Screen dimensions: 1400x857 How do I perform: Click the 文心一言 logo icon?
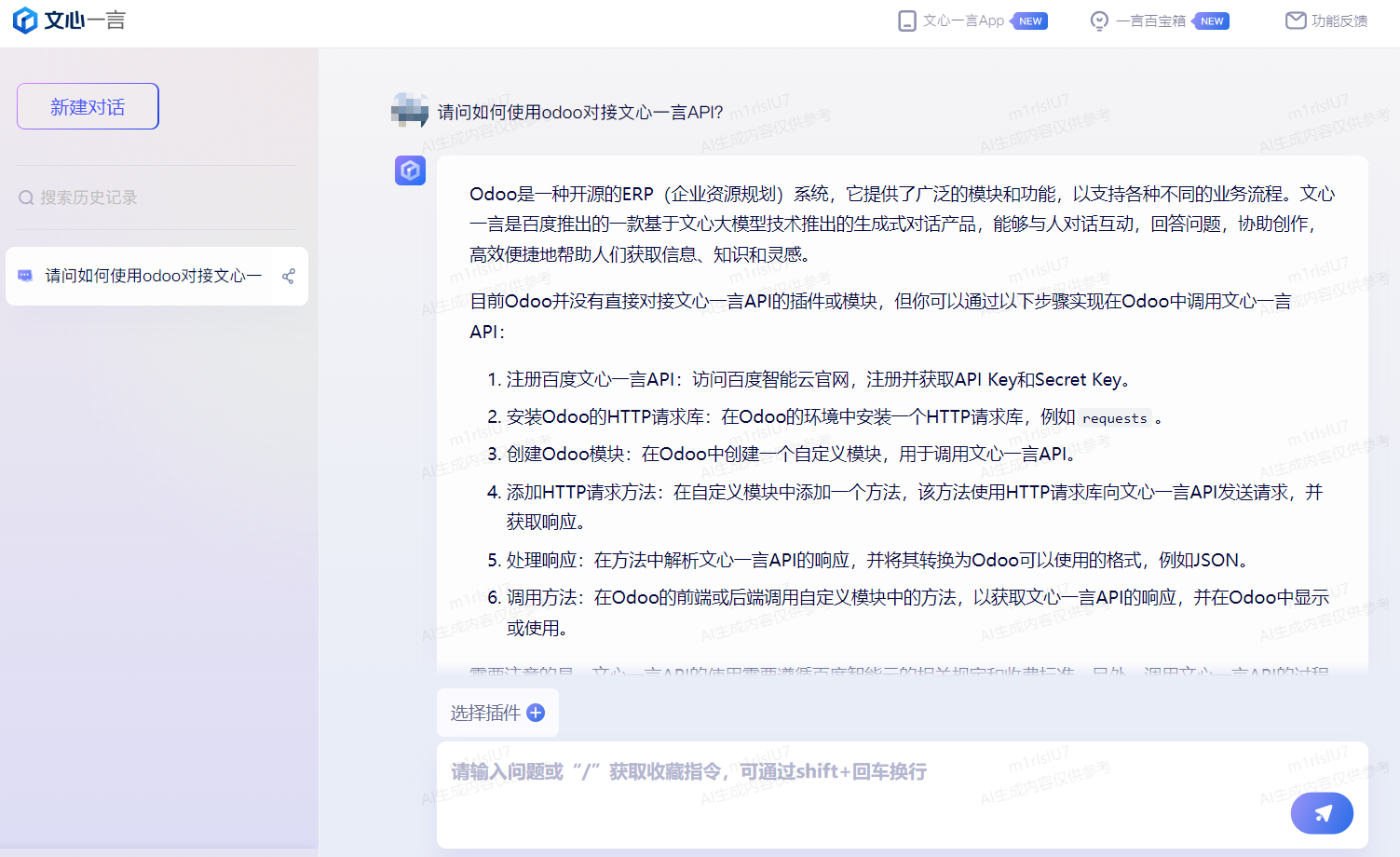(x=25, y=20)
